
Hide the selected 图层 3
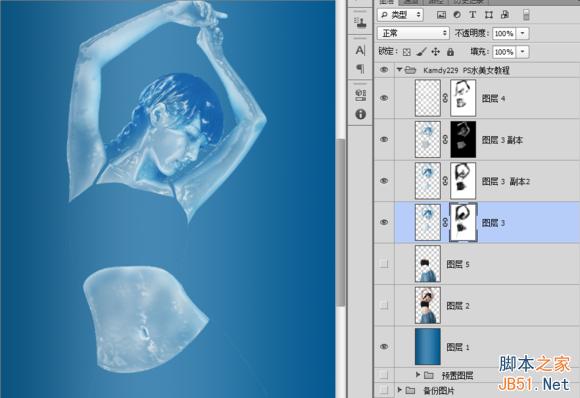tap(384, 222)
